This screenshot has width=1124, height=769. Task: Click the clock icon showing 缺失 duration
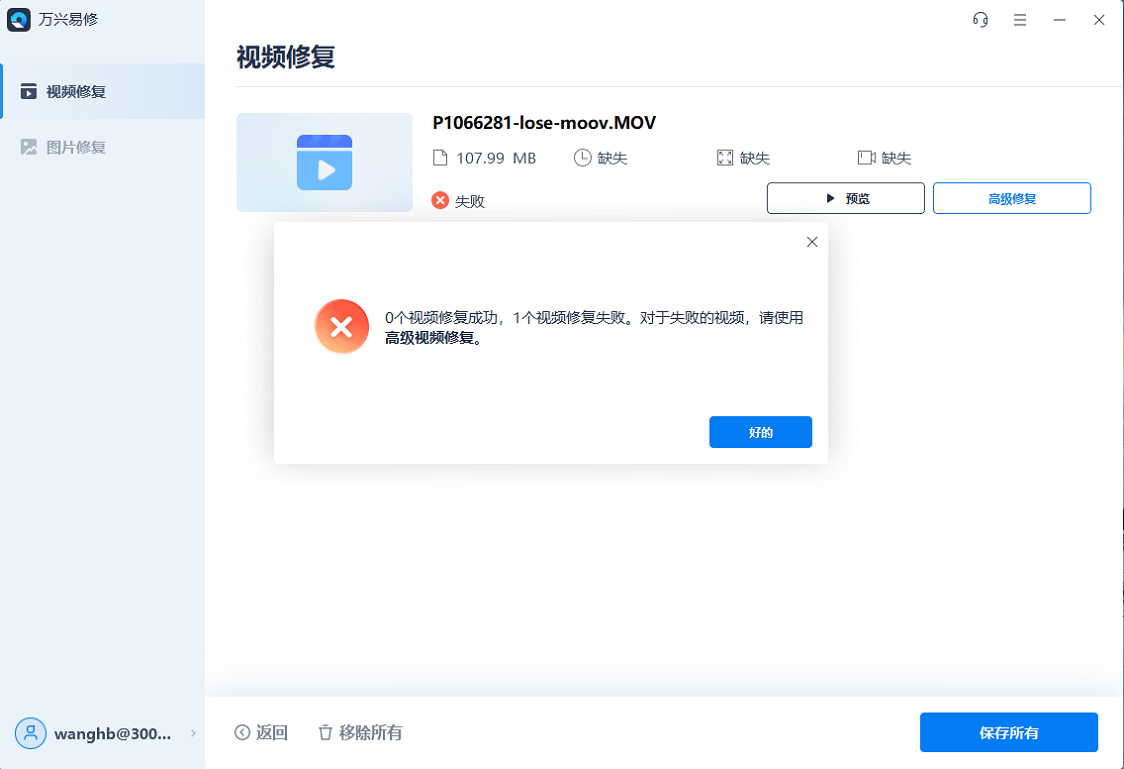[x=580, y=157]
